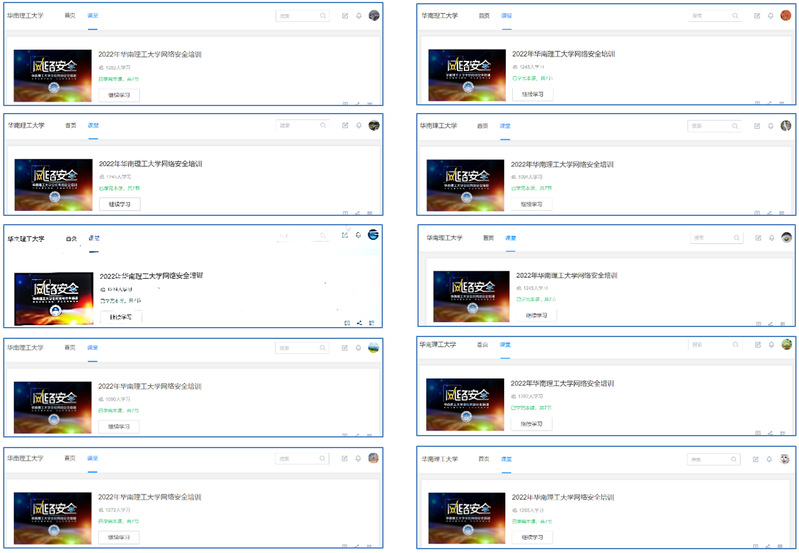Image resolution: width=799 pixels, height=553 pixels.
Task: Select the 首页 tab in the top-left panel
Action: click(70, 16)
